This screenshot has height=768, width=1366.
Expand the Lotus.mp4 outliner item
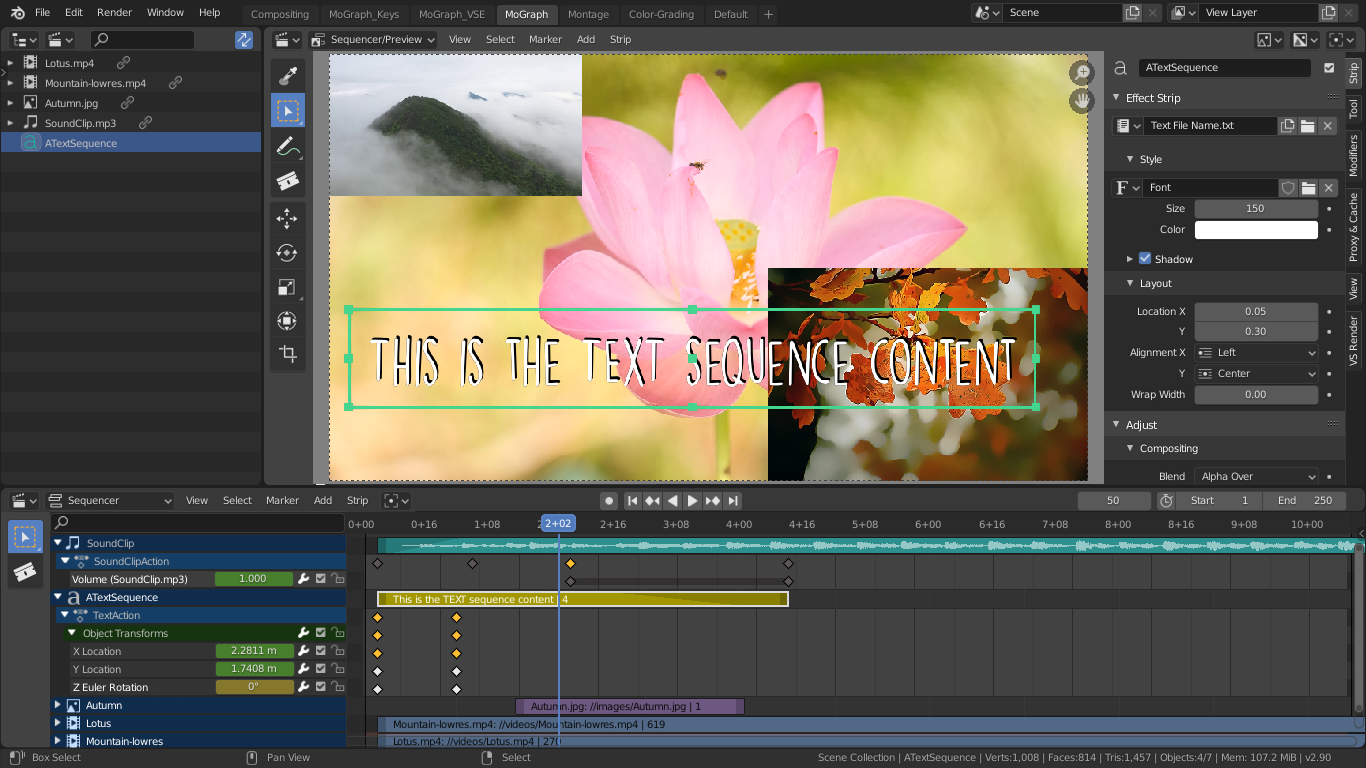click(10, 63)
